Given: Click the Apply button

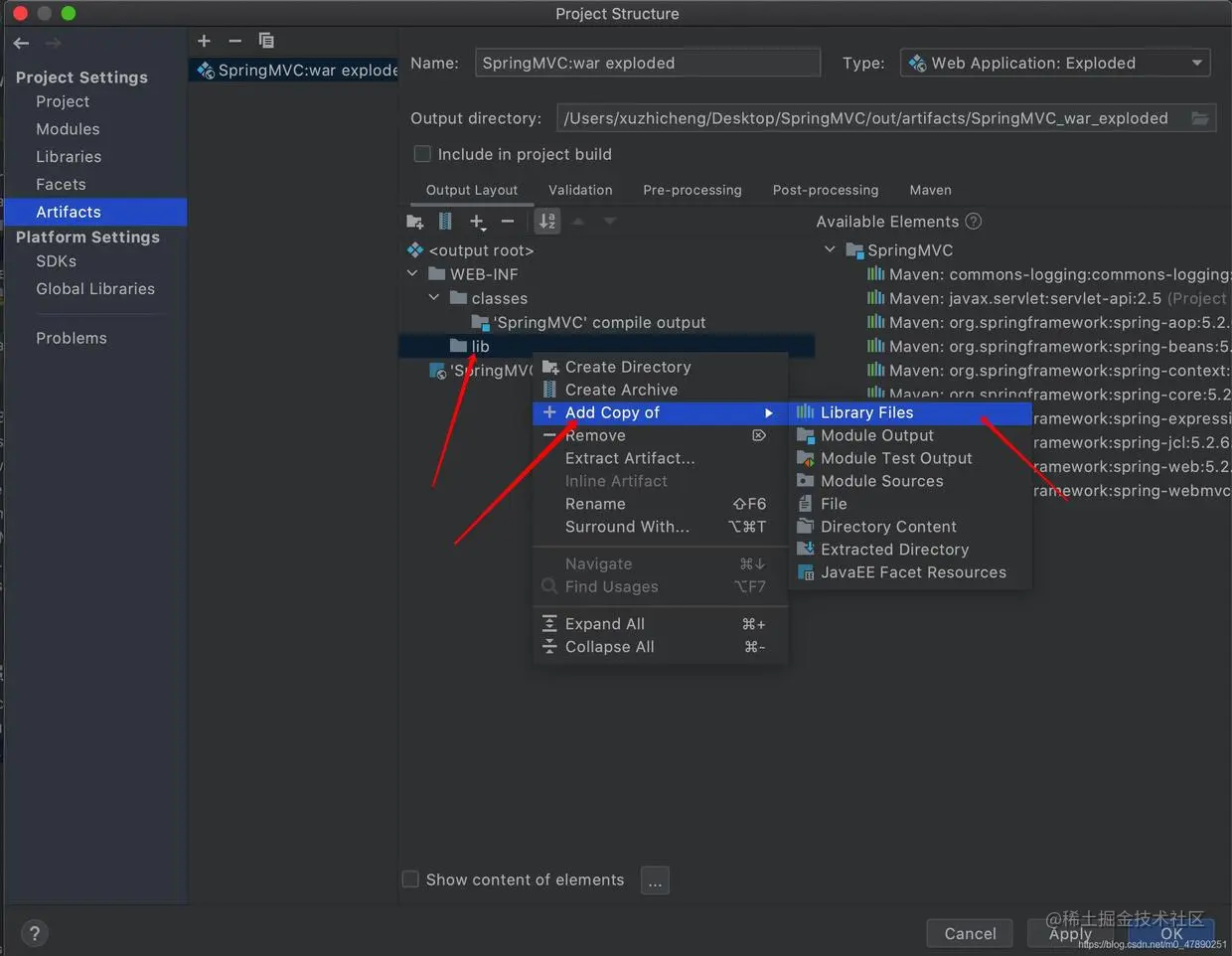Looking at the screenshot, I should tap(1070, 933).
